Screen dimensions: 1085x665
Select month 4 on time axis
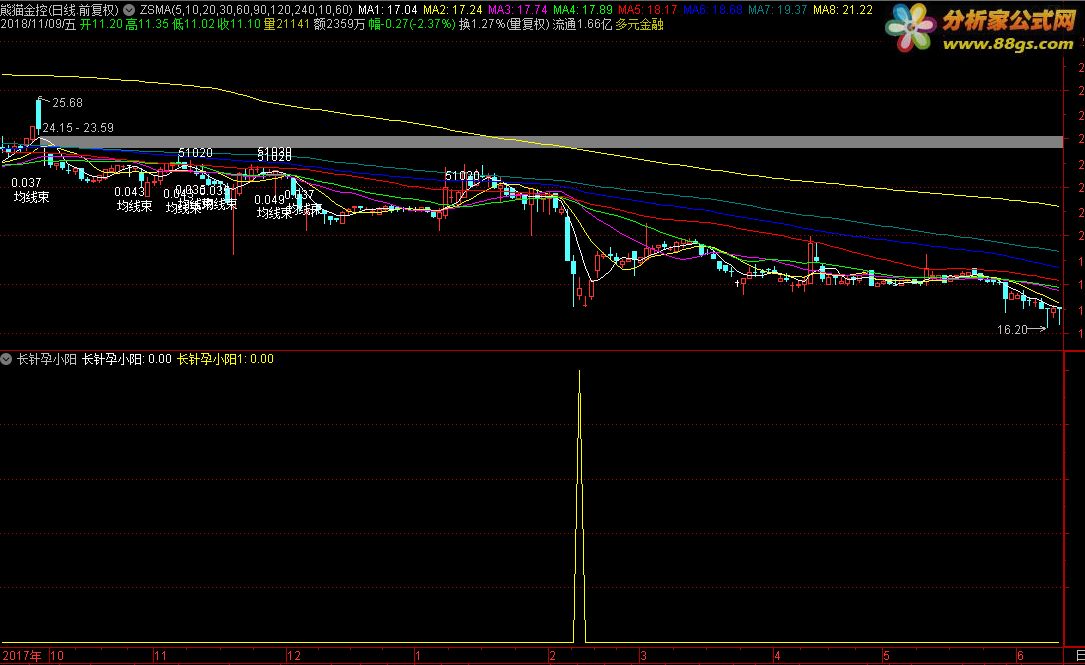777,655
